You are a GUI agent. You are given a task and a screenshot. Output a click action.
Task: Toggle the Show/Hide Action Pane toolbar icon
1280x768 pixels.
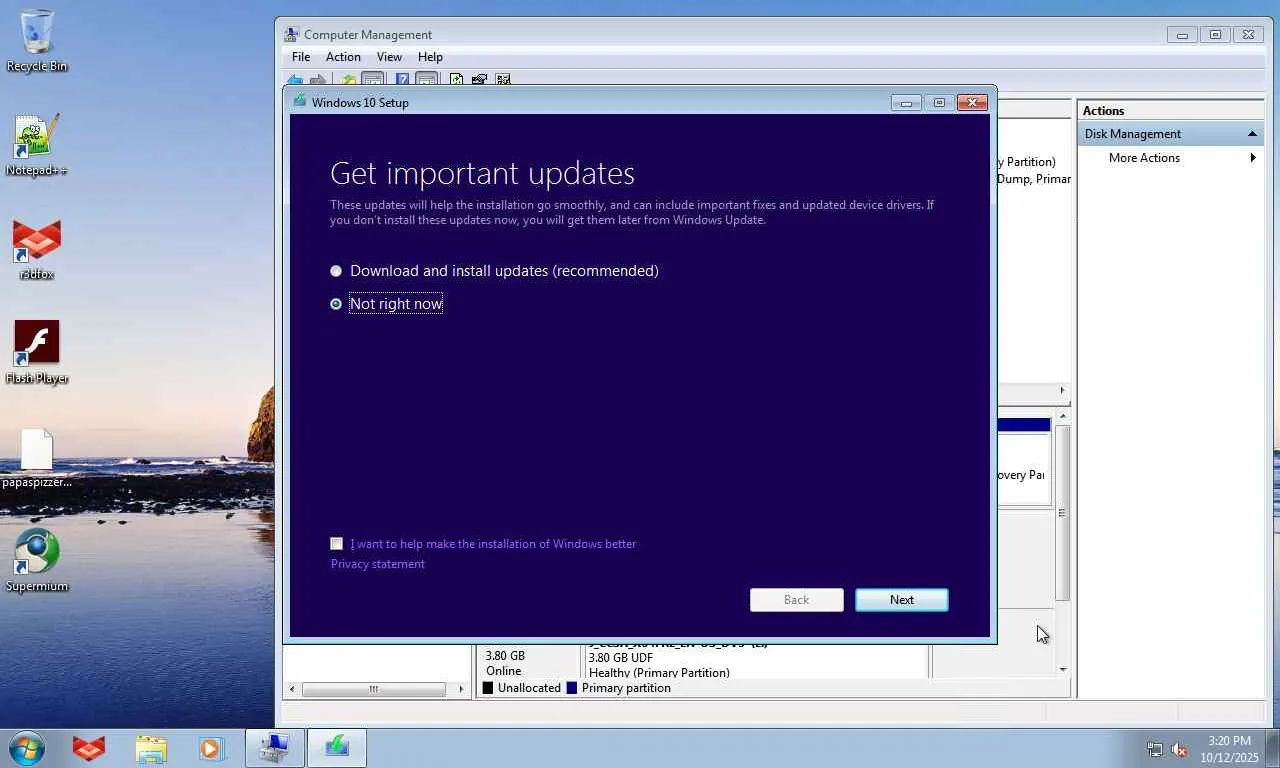coord(426,80)
